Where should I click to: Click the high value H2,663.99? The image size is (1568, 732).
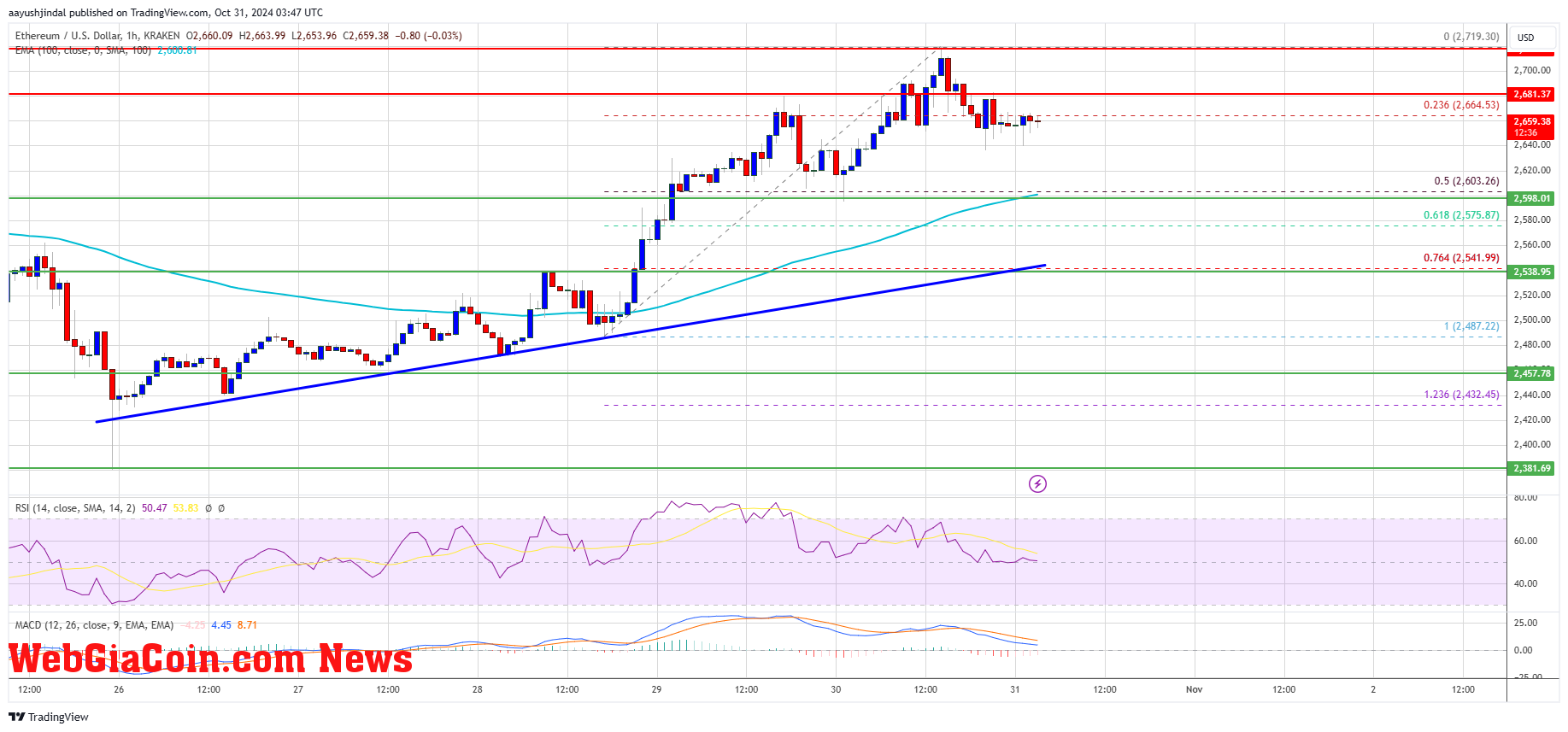(262, 36)
